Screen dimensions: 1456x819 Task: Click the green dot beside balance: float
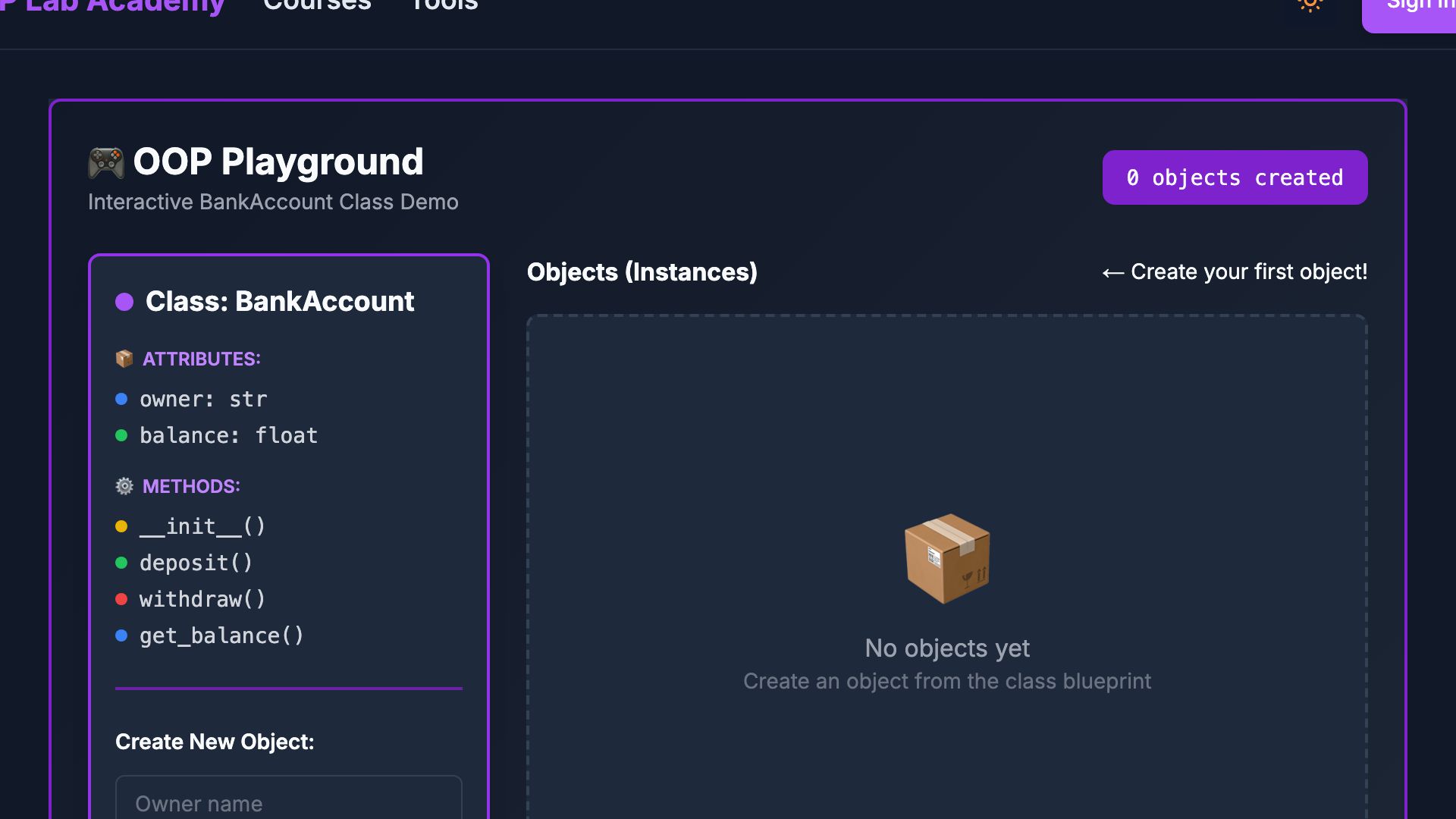tap(121, 435)
